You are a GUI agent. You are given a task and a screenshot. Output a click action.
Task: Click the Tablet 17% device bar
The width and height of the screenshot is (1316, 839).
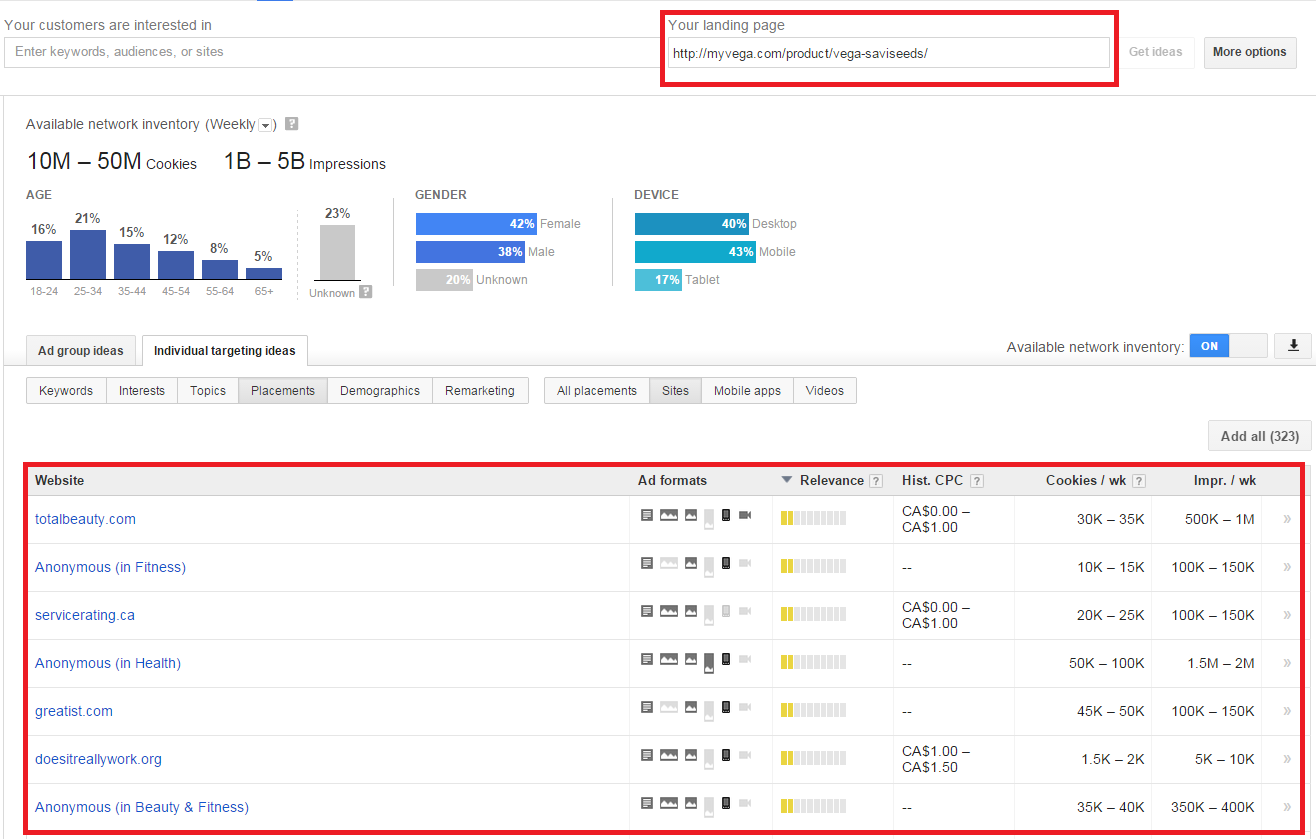coord(659,280)
